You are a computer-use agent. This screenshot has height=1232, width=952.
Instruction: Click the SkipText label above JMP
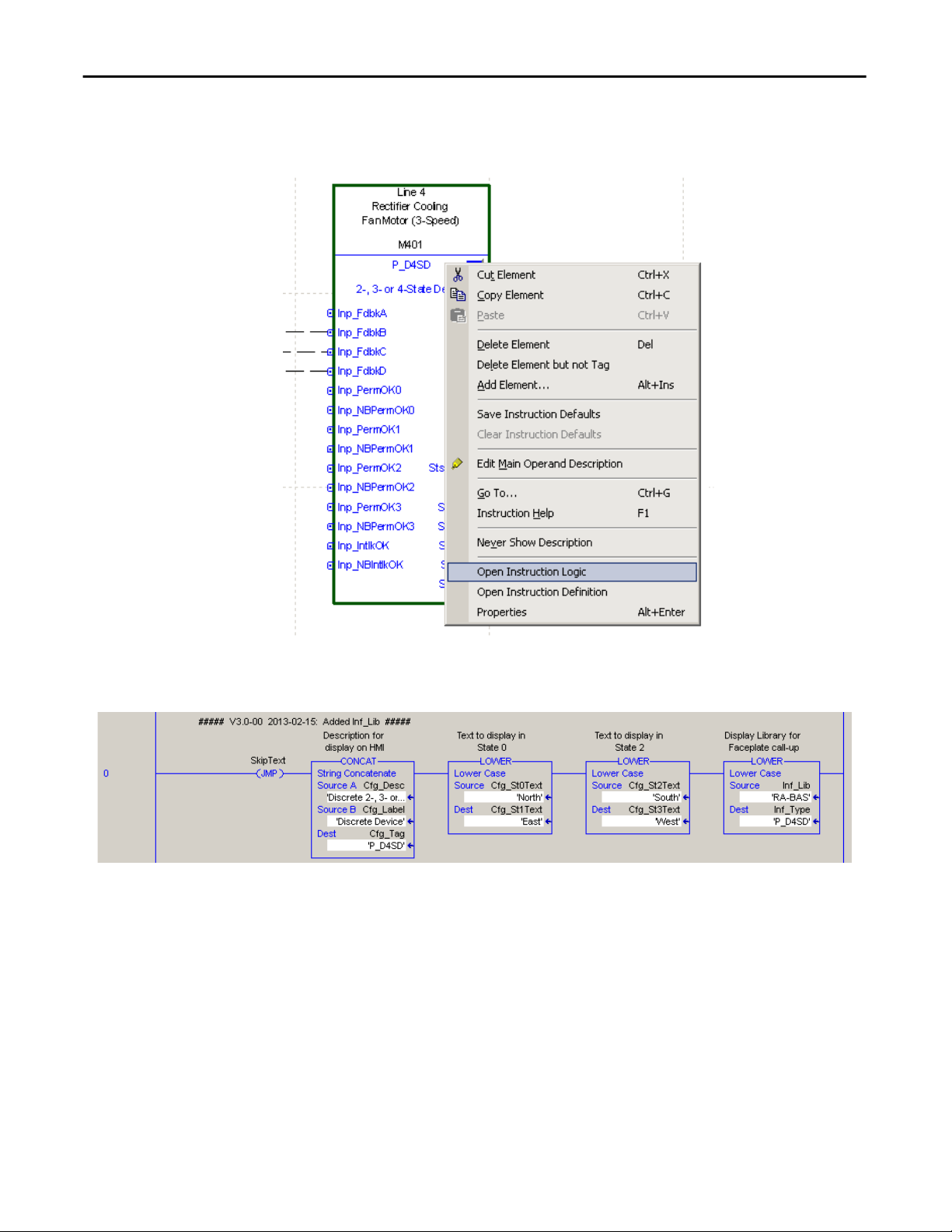[x=268, y=760]
